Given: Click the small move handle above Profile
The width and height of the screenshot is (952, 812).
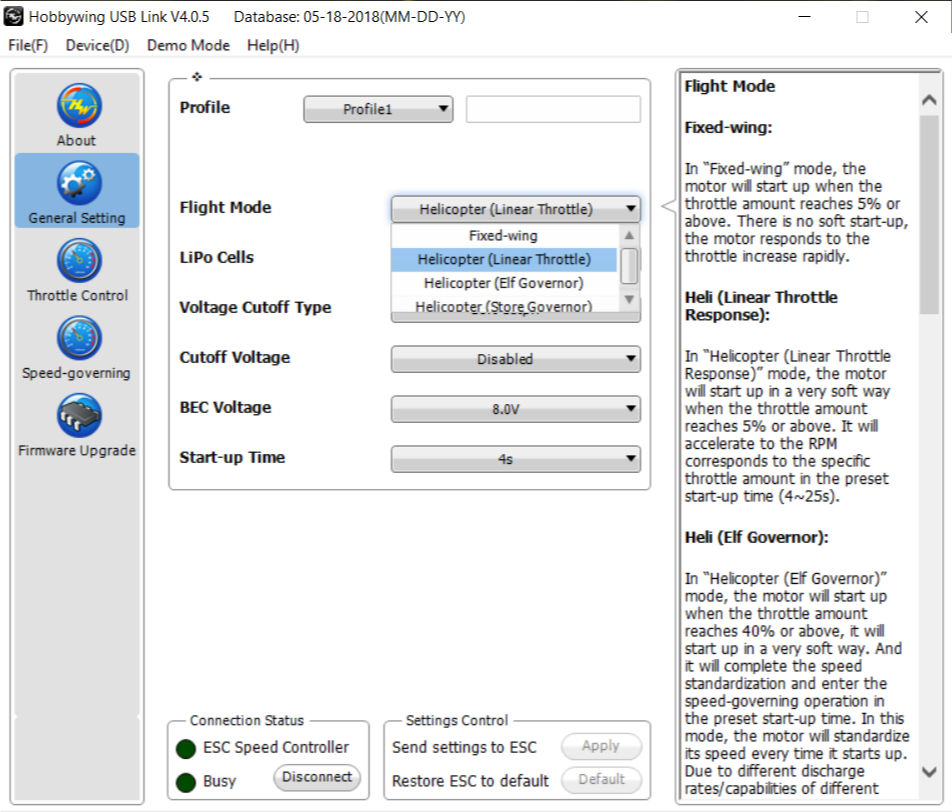Looking at the screenshot, I should pos(197,77).
